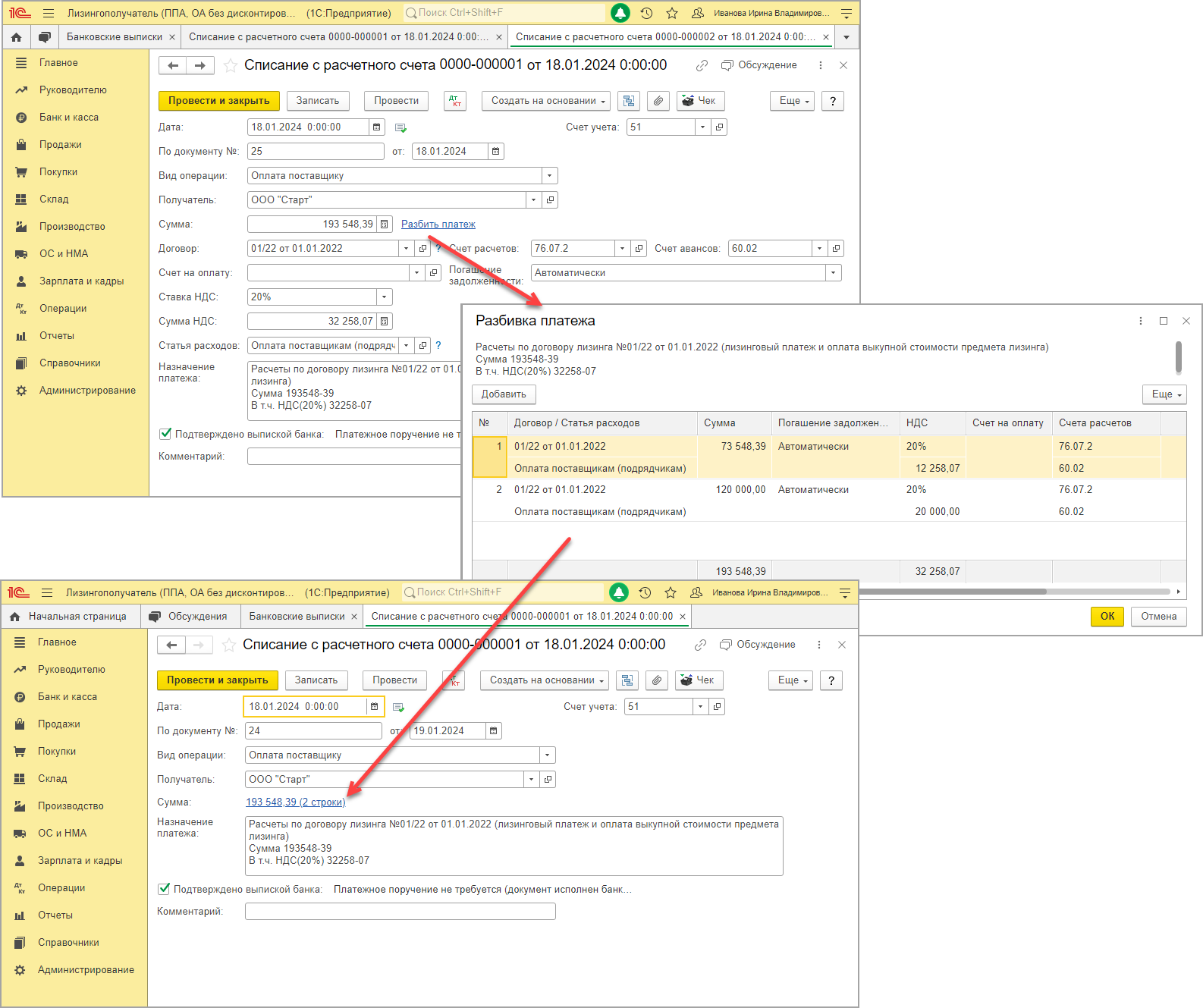The width and height of the screenshot is (1203, 1008).
Task: Click Чек button in bottom window
Action: pyautogui.click(x=698, y=680)
